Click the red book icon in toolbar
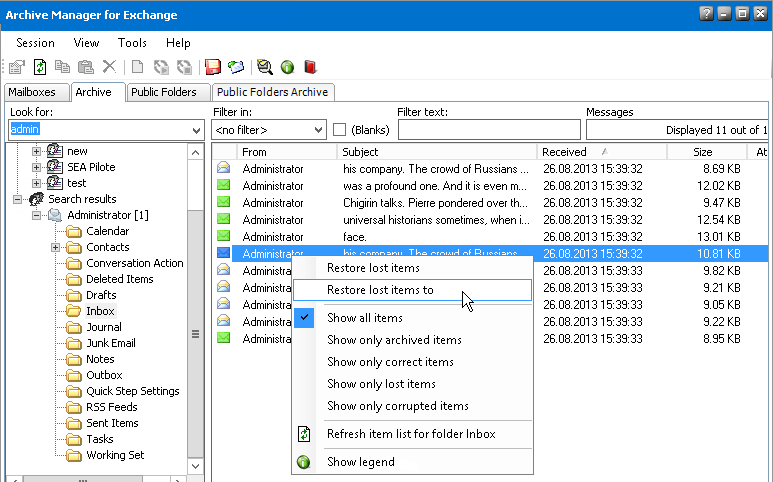Viewport: 773px width, 482px height. point(310,67)
